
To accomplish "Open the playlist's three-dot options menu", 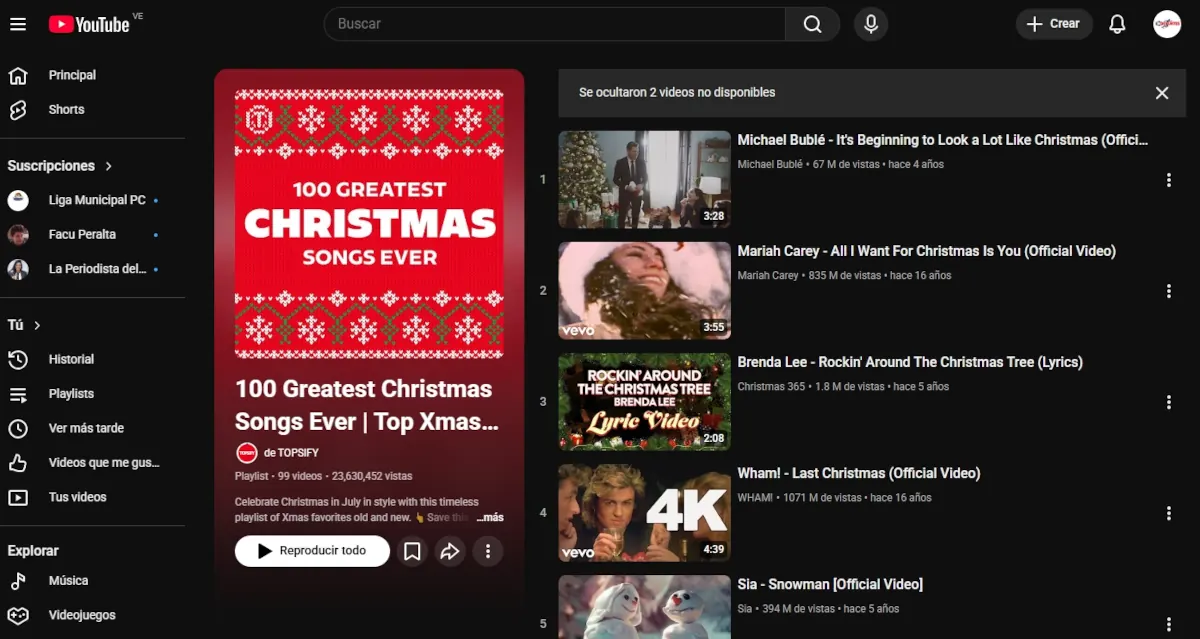I will click(x=488, y=550).
